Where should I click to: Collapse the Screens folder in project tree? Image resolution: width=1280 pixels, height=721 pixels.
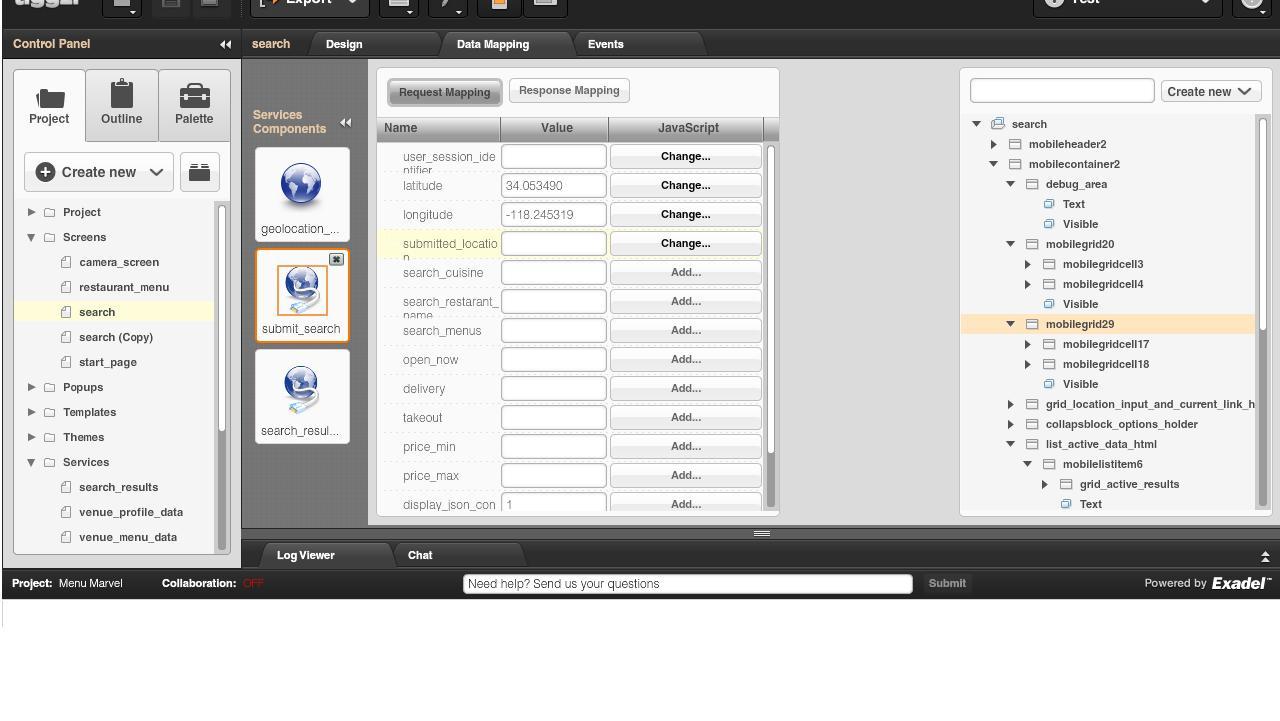(x=32, y=237)
